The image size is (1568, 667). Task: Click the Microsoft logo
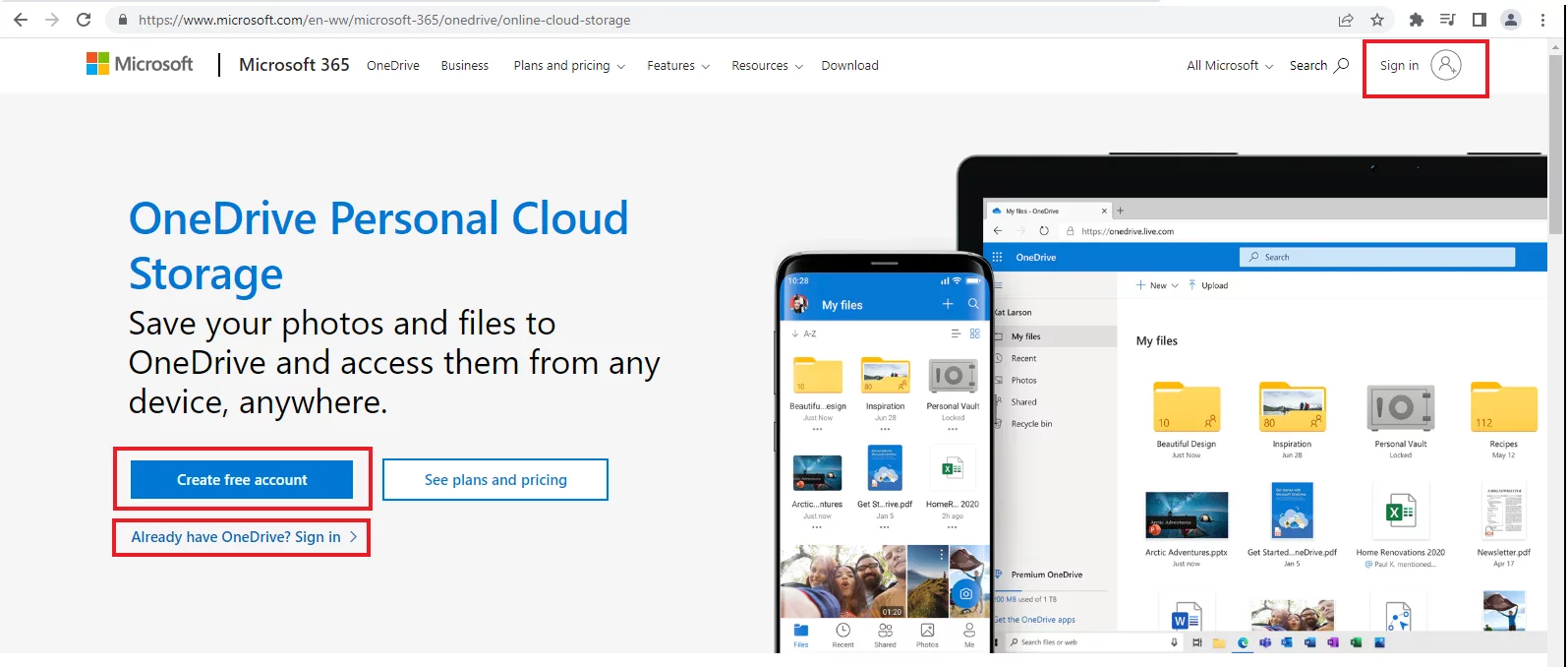(x=140, y=64)
